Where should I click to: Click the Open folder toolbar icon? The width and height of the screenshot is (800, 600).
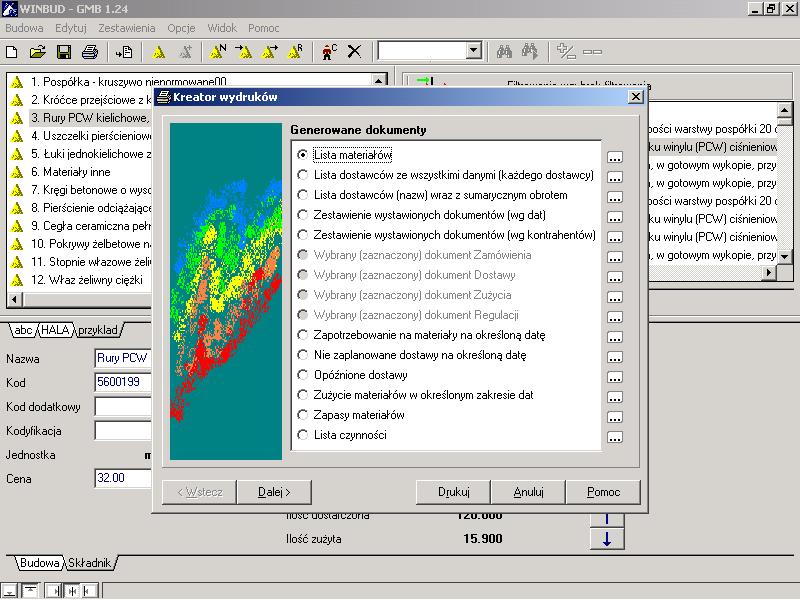[x=37, y=51]
